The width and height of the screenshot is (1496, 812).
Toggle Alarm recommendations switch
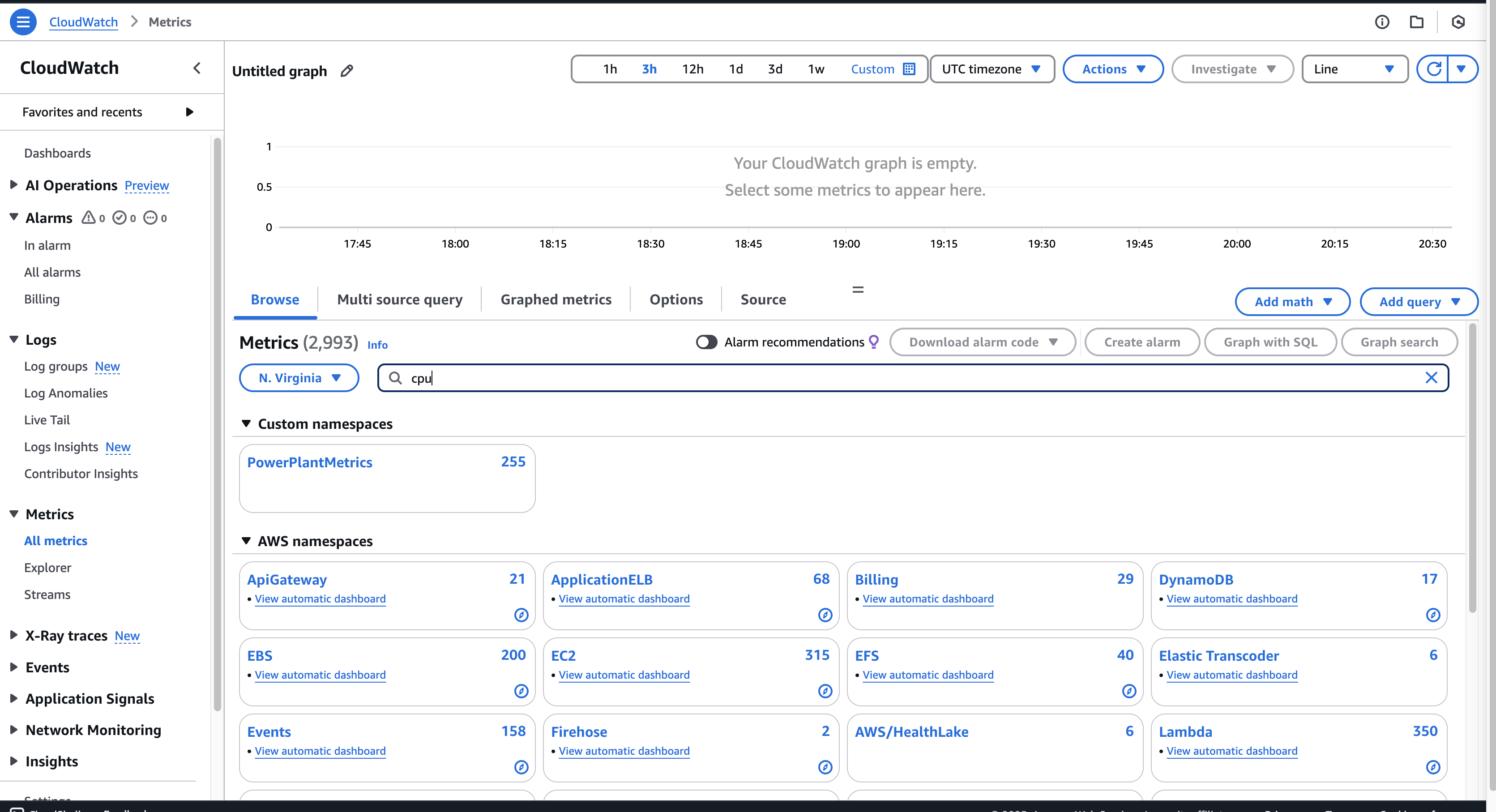(x=706, y=342)
